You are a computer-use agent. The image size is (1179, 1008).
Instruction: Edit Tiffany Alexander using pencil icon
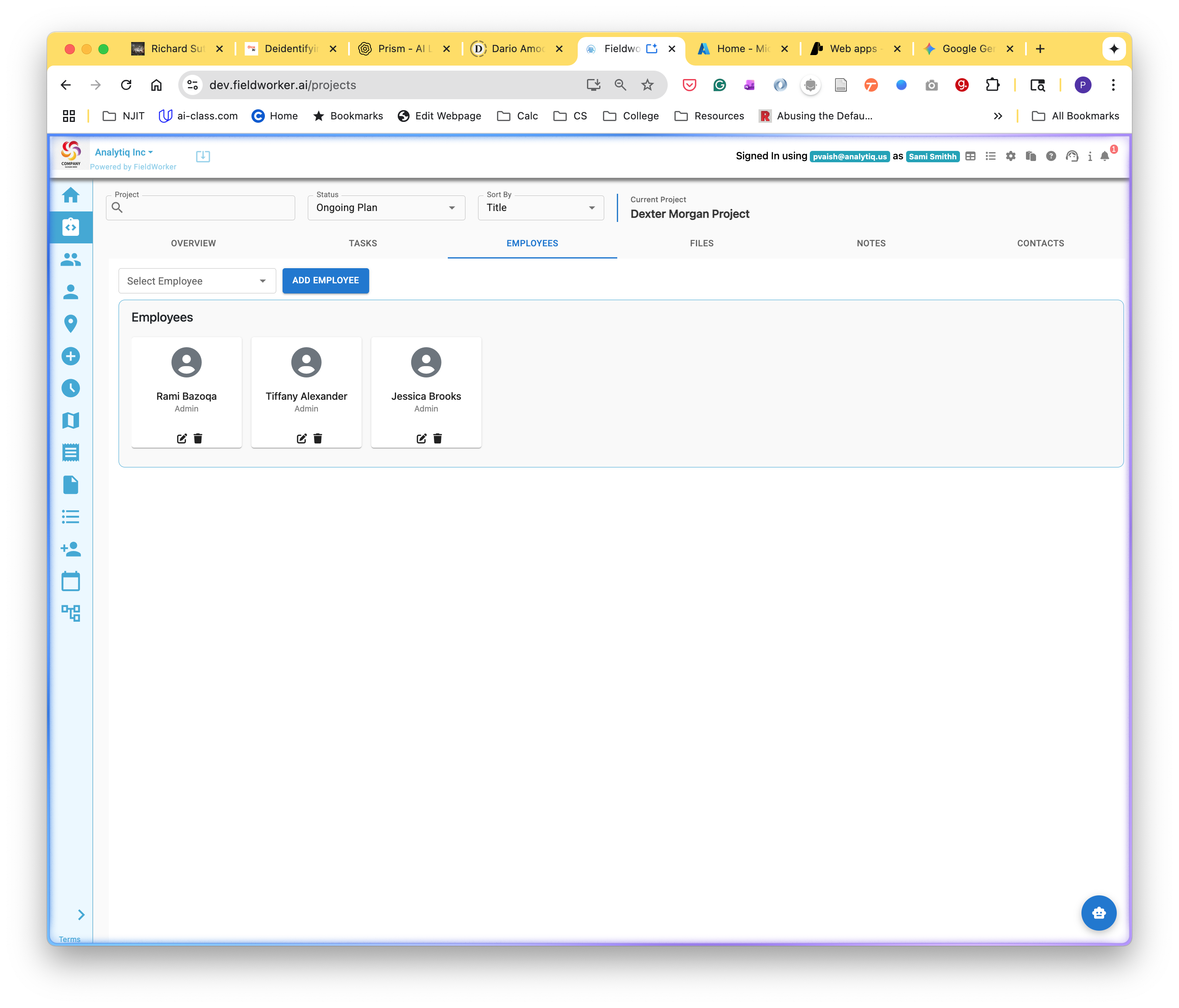(x=301, y=438)
